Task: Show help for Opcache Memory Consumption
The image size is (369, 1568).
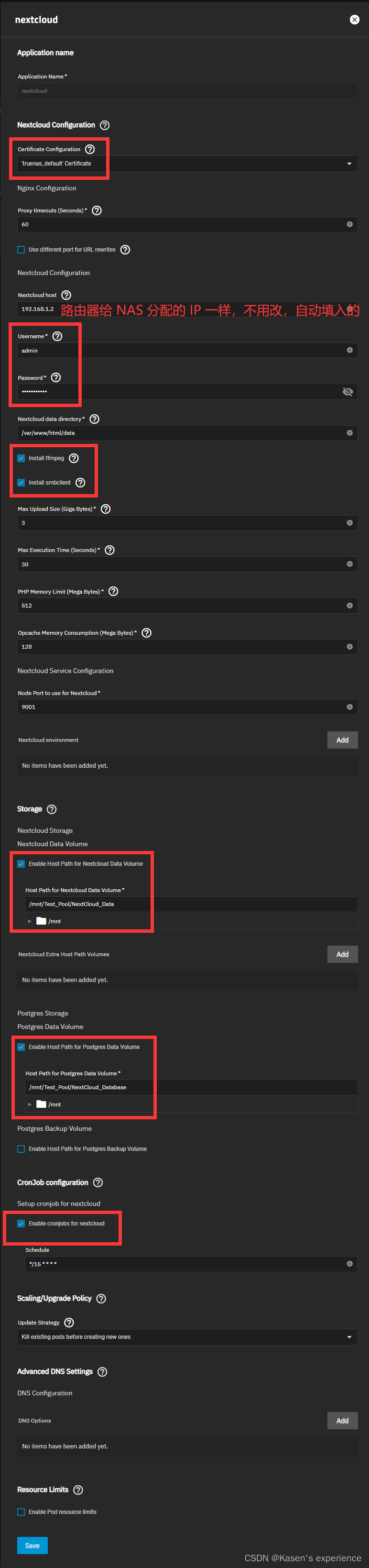Action: tap(147, 633)
